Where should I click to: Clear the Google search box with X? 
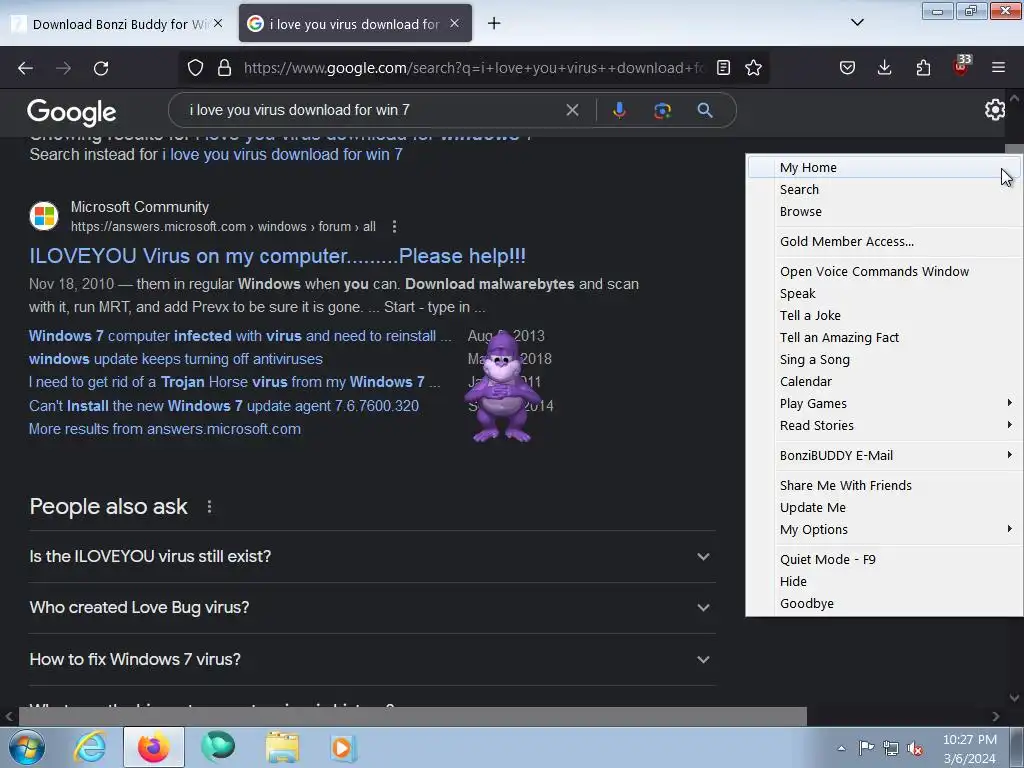point(572,110)
